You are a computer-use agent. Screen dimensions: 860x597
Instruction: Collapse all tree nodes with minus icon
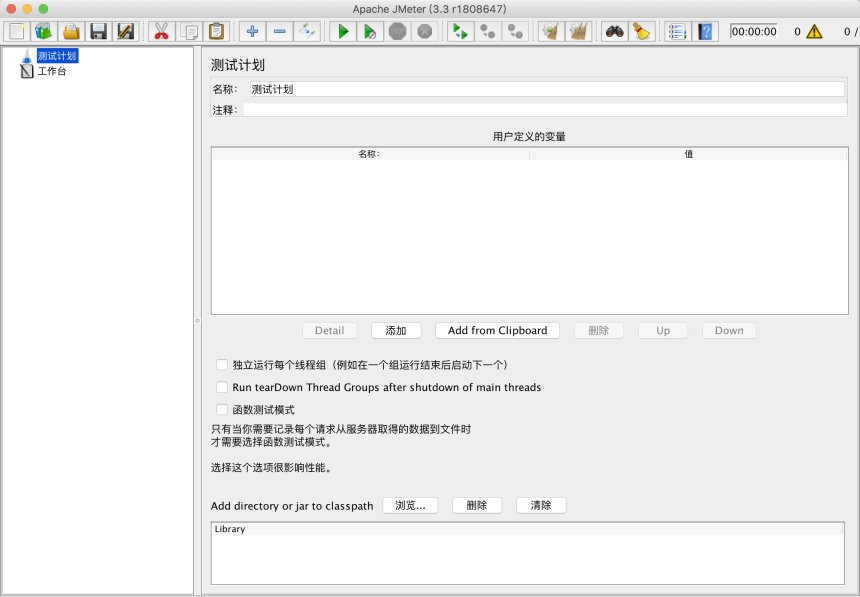280,31
